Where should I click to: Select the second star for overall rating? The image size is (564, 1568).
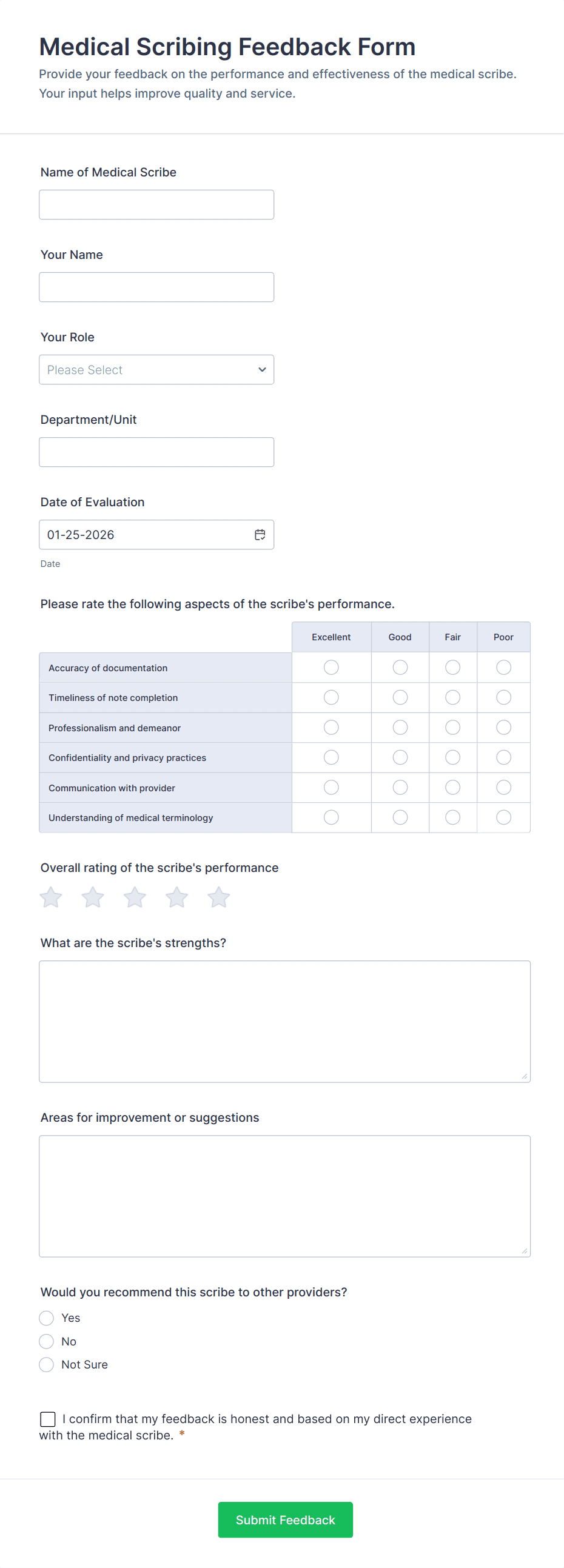93,897
